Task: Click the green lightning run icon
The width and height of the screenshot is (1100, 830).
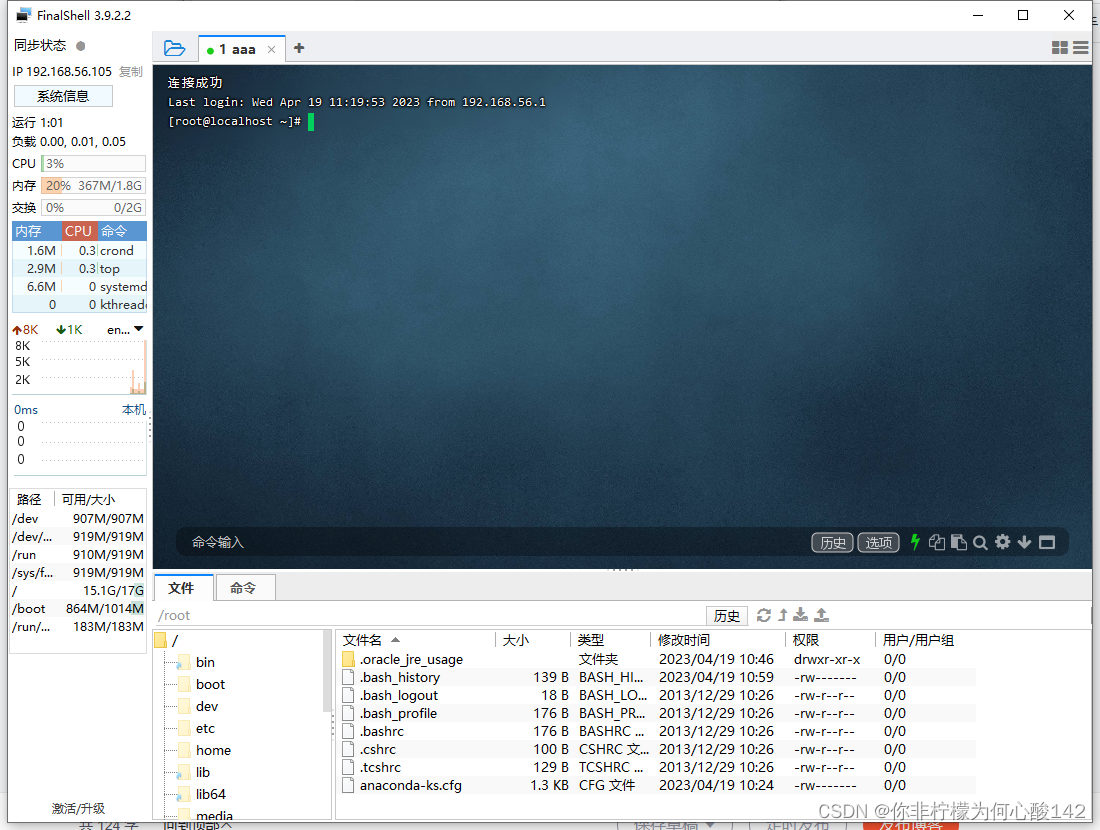Action: tap(915, 542)
